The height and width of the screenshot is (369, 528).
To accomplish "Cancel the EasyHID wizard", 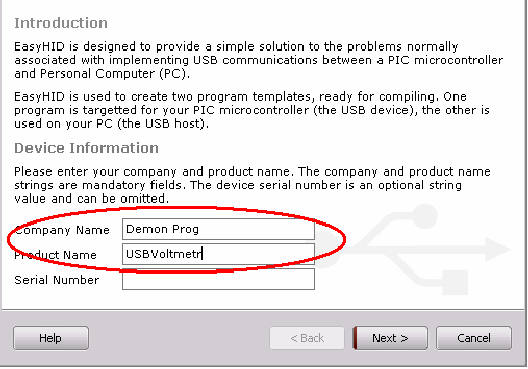I will [474, 338].
